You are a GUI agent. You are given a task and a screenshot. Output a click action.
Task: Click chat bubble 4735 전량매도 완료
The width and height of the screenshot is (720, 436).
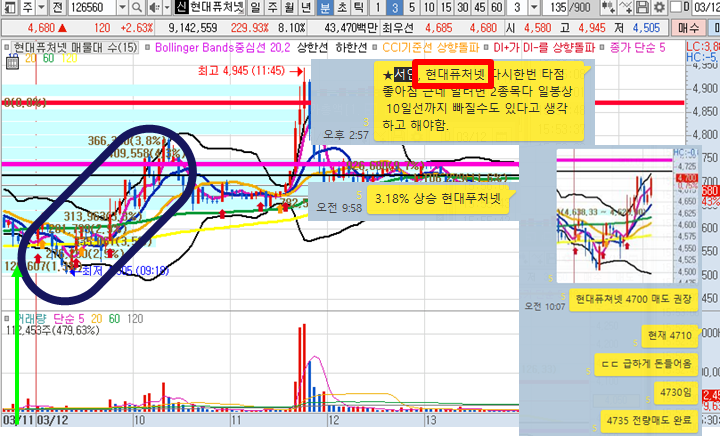[649, 420]
